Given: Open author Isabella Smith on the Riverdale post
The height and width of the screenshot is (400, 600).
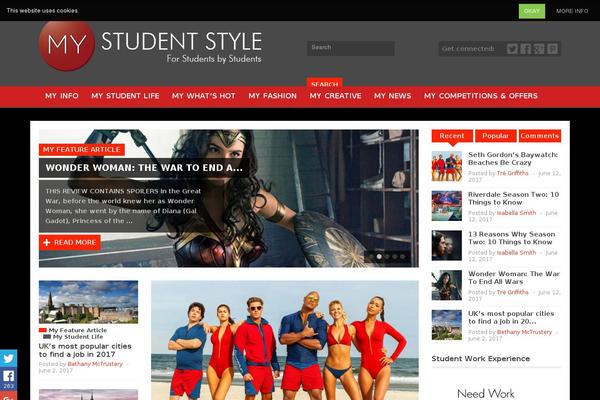Looking at the screenshot, I should click(x=516, y=213).
